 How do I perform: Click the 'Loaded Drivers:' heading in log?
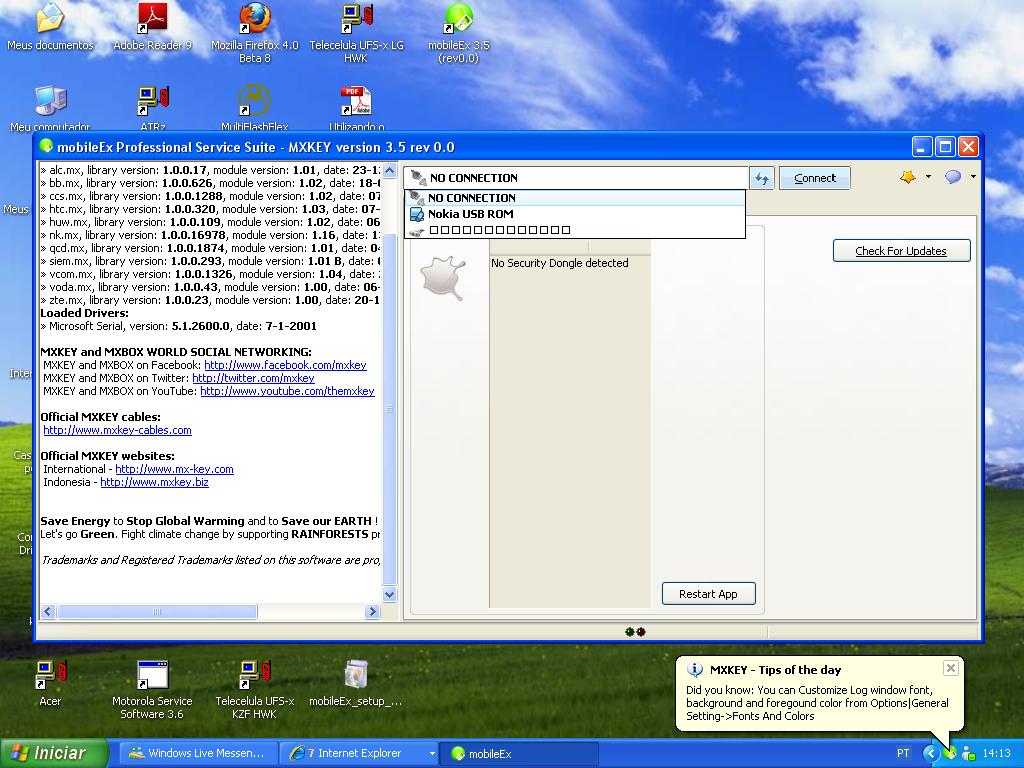coord(84,313)
